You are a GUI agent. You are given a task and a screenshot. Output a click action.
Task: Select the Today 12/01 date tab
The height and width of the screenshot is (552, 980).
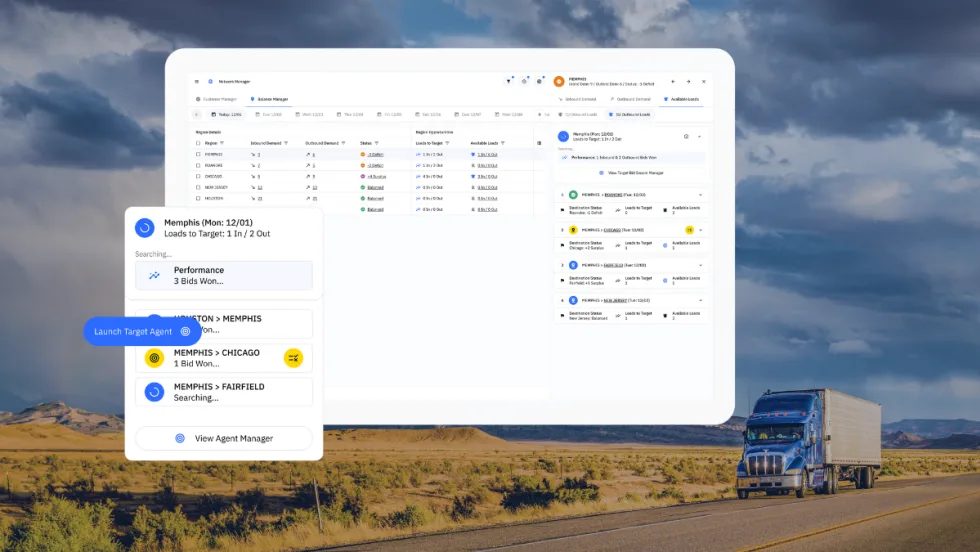point(226,114)
